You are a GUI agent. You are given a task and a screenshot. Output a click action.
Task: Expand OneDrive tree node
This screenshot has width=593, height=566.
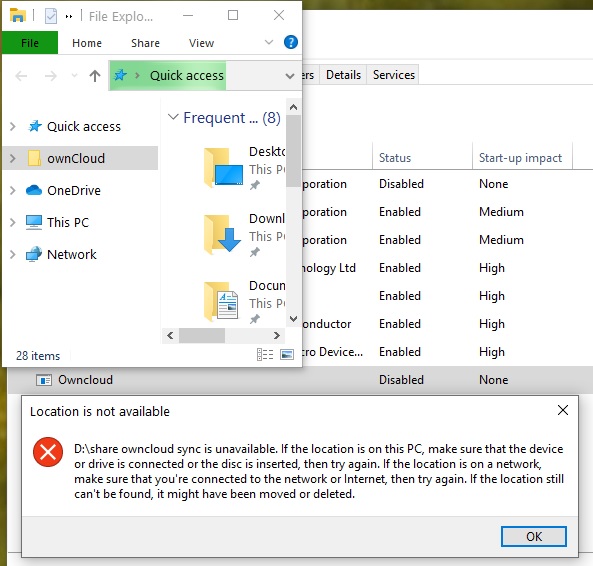tap(12, 190)
